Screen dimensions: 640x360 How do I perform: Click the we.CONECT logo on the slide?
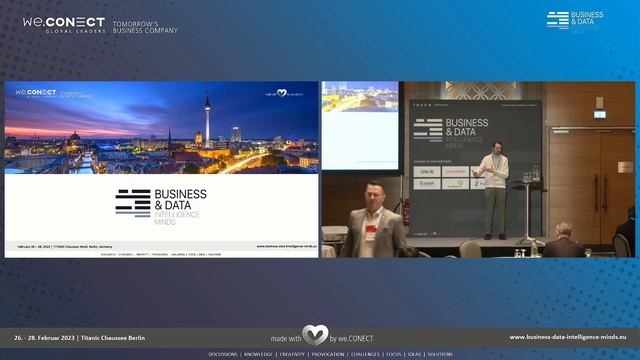pyautogui.click(x=36, y=93)
